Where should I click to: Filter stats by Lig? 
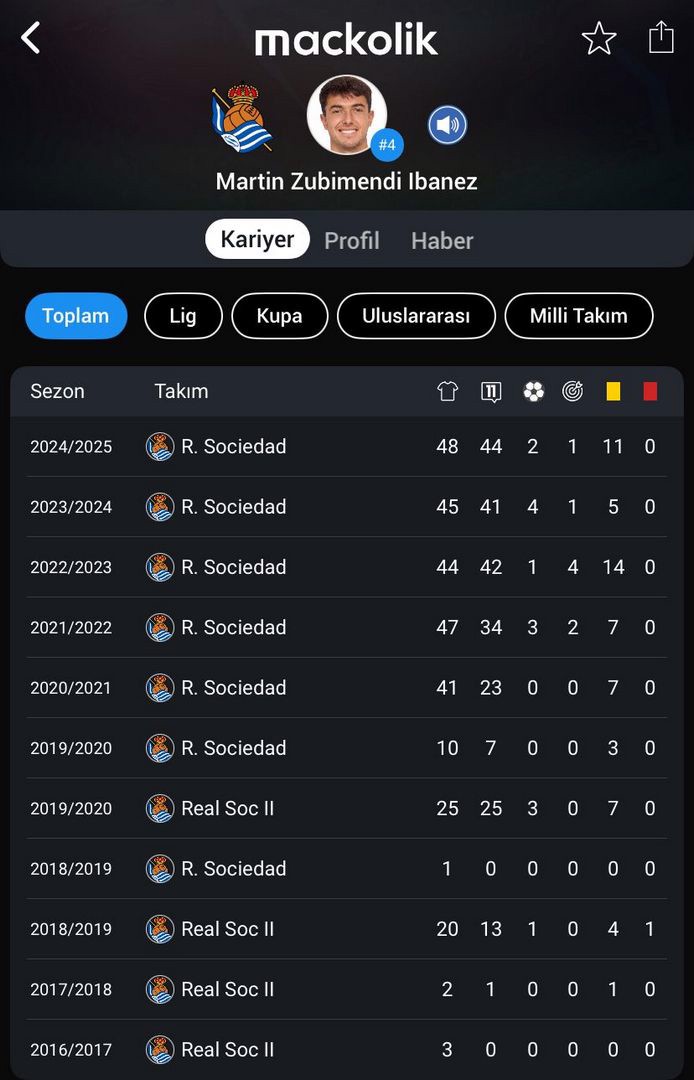(x=183, y=316)
